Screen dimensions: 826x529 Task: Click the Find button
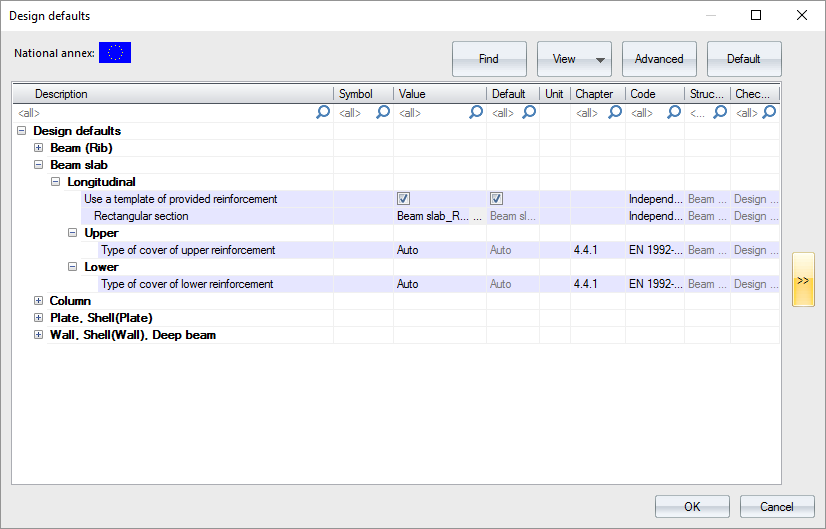[489, 59]
